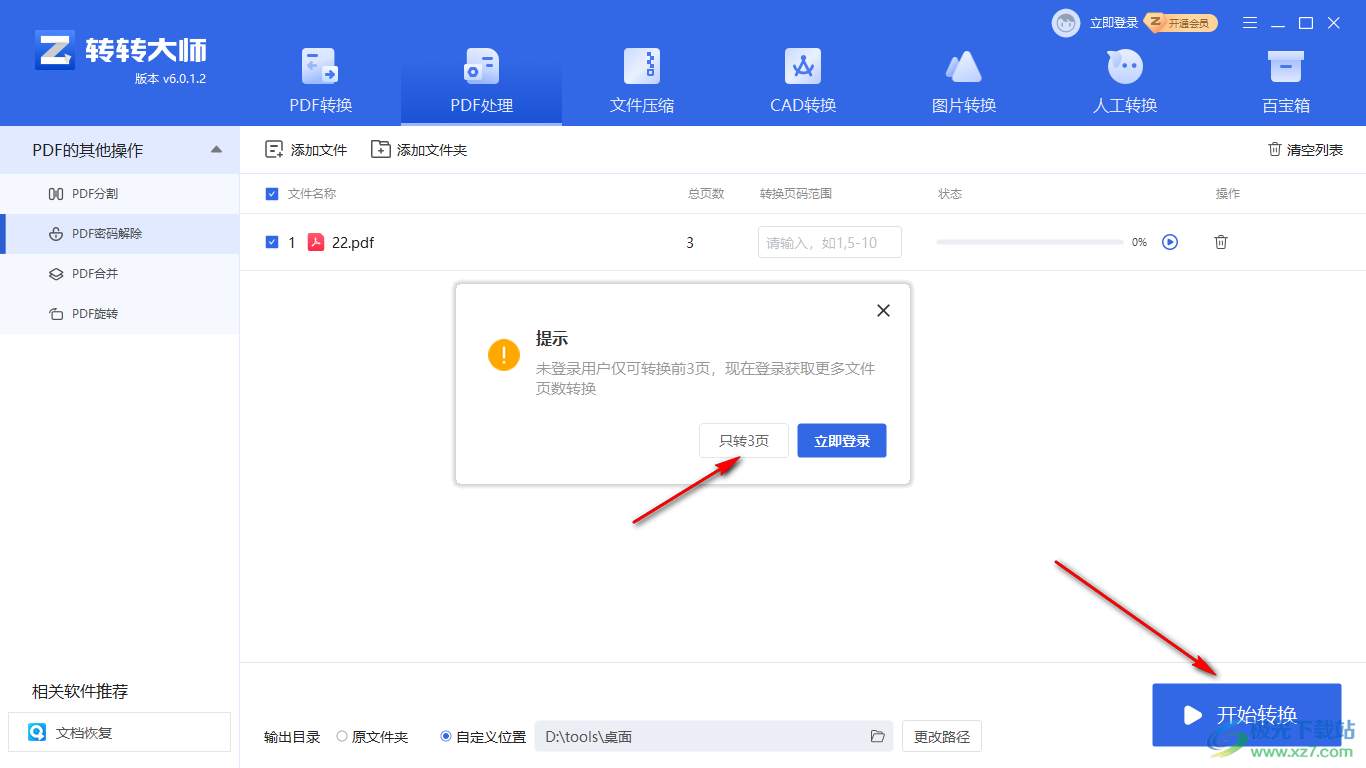
Task: Open the CAD转换 tab
Action: [x=803, y=82]
